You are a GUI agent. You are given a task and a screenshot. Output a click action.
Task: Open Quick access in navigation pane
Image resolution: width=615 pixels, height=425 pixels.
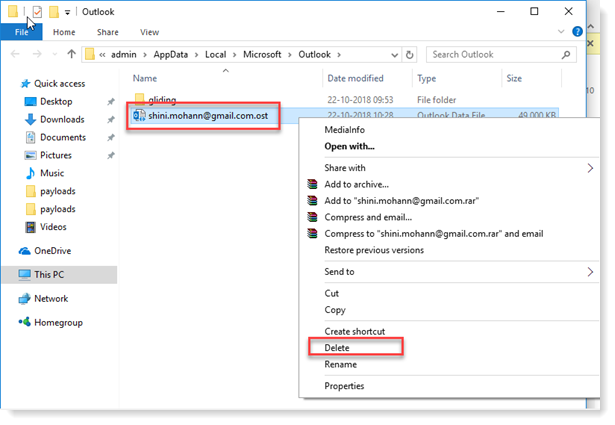[x=59, y=84]
